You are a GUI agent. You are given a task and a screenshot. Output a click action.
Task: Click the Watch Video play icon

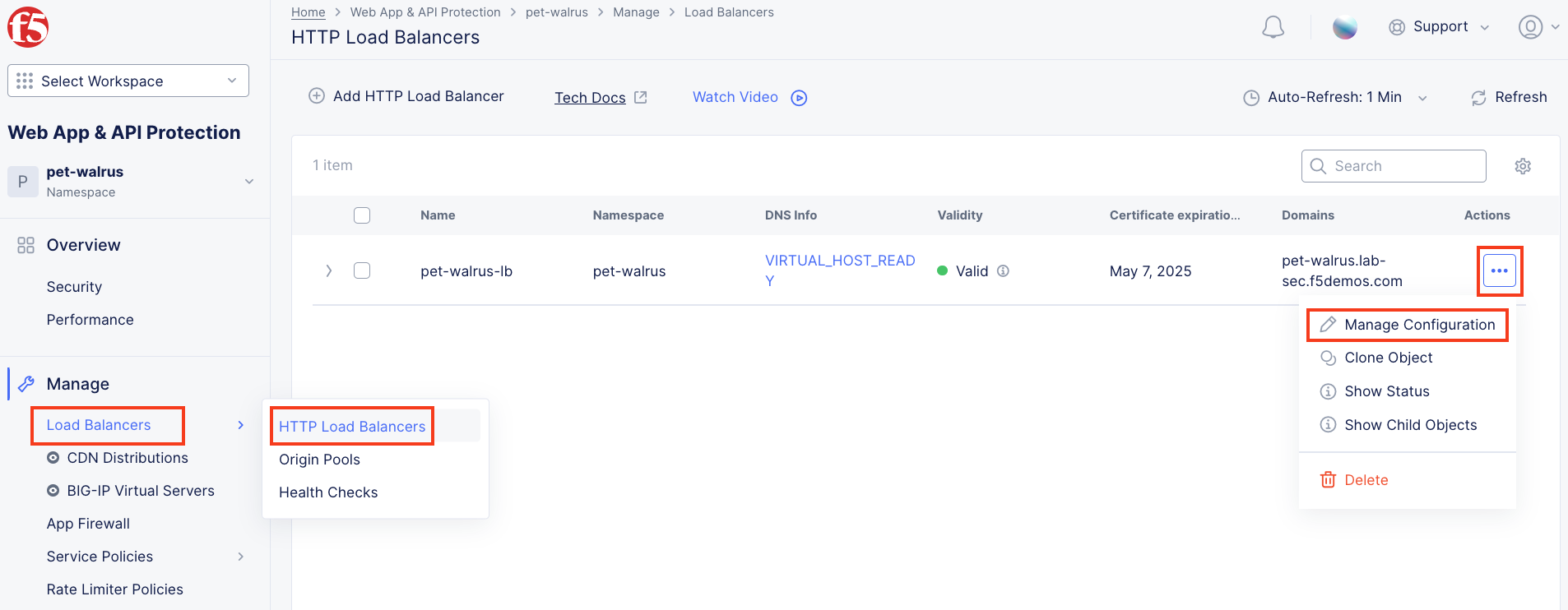[x=799, y=98]
